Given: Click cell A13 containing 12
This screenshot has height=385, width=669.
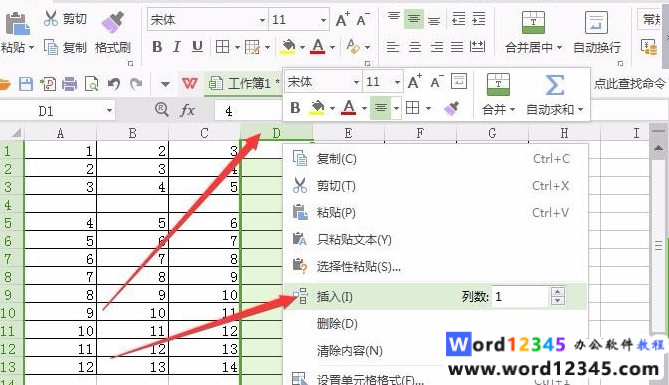Looking at the screenshot, I should 61,367.
